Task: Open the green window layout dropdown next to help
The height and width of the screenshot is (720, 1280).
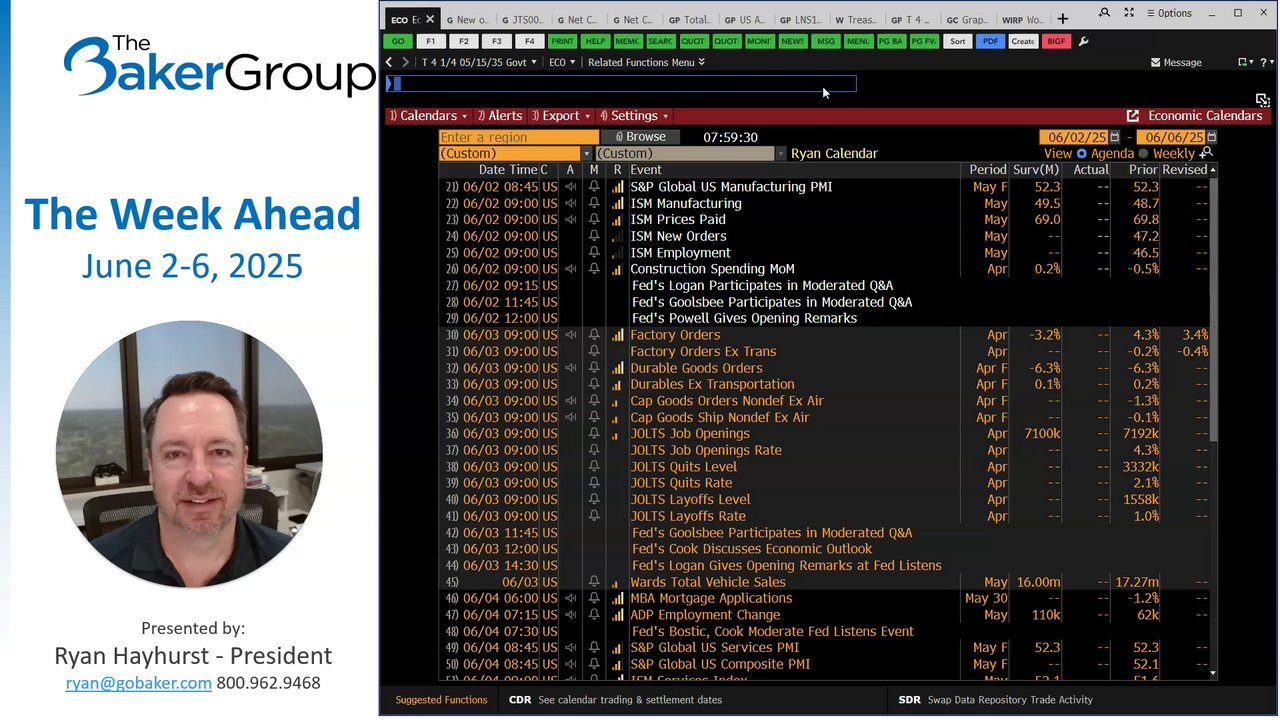Action: (x=1245, y=62)
